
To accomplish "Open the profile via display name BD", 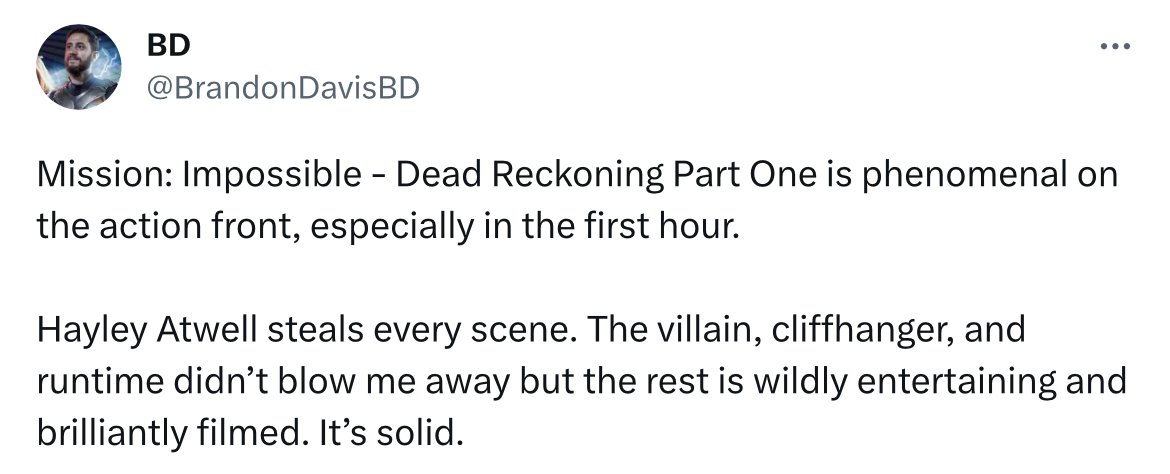I will coord(167,45).
